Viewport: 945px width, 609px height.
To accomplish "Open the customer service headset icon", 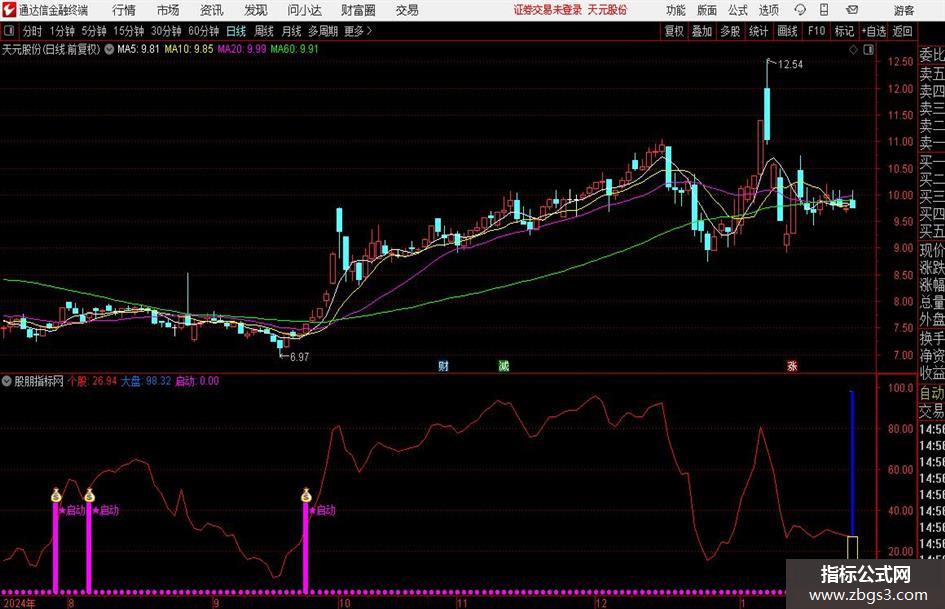I will [800, 10].
